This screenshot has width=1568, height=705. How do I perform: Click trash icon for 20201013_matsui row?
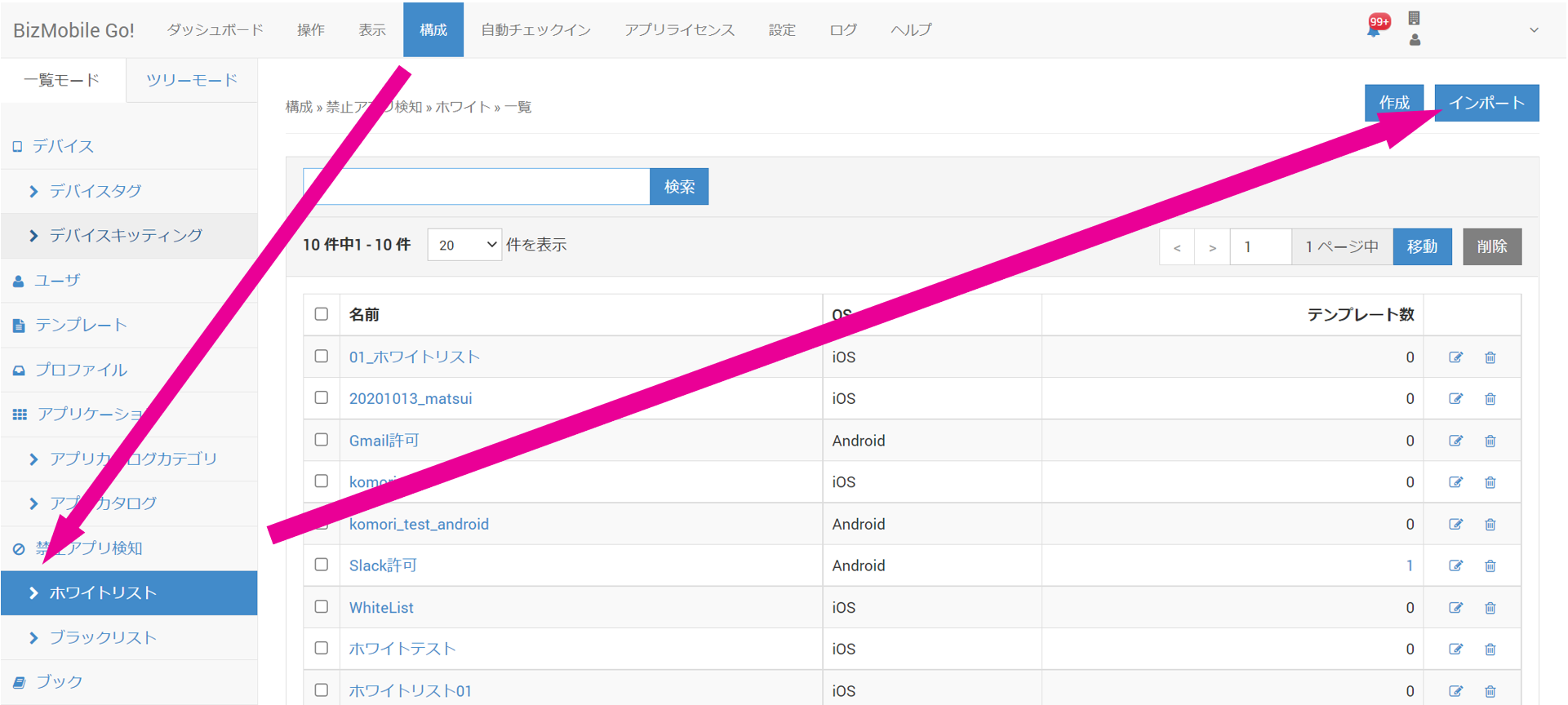click(1490, 399)
